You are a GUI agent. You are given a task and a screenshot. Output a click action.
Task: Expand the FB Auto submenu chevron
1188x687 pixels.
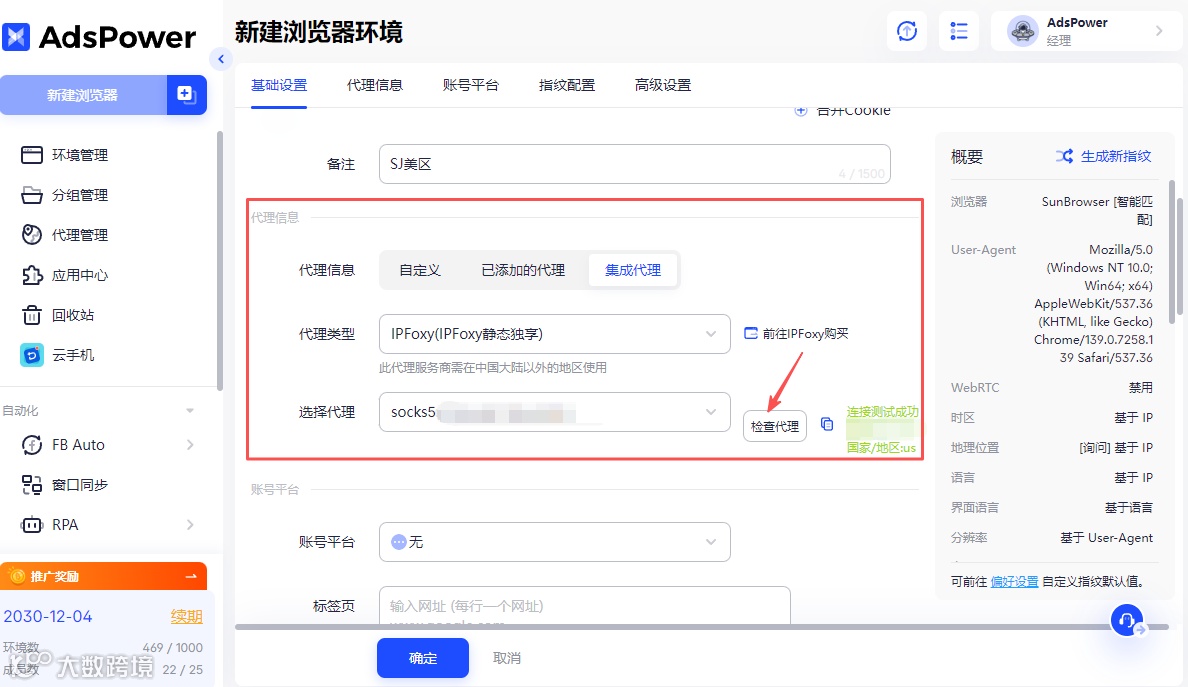tap(189, 445)
